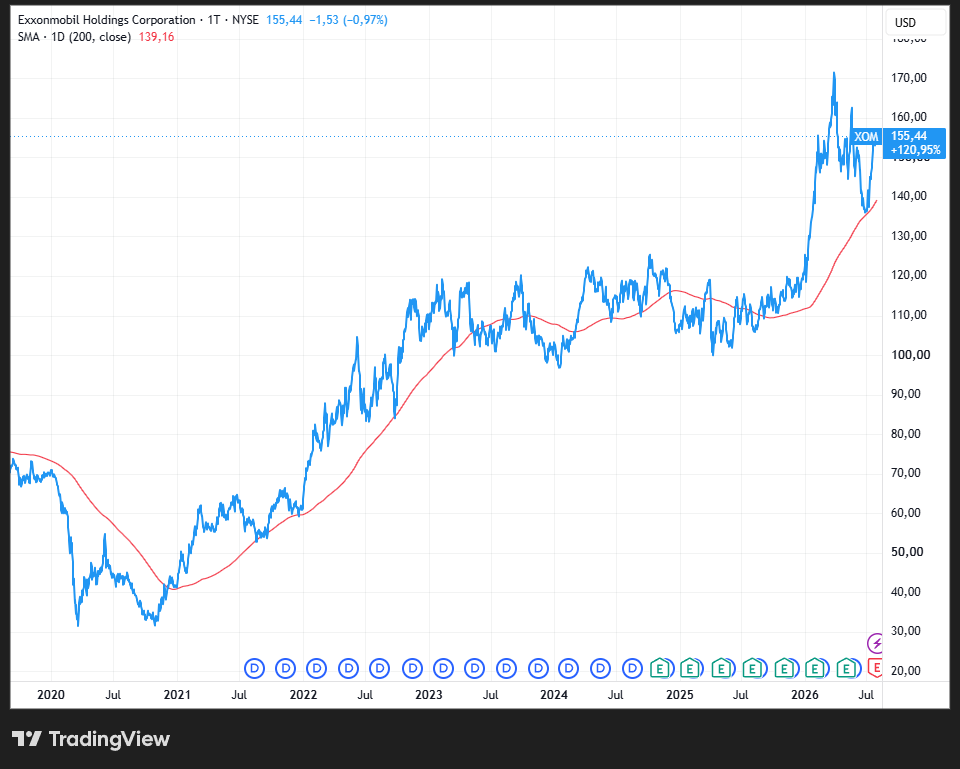Click the August 2022 dividend marker
This screenshot has height=769, width=960.
coord(380,668)
